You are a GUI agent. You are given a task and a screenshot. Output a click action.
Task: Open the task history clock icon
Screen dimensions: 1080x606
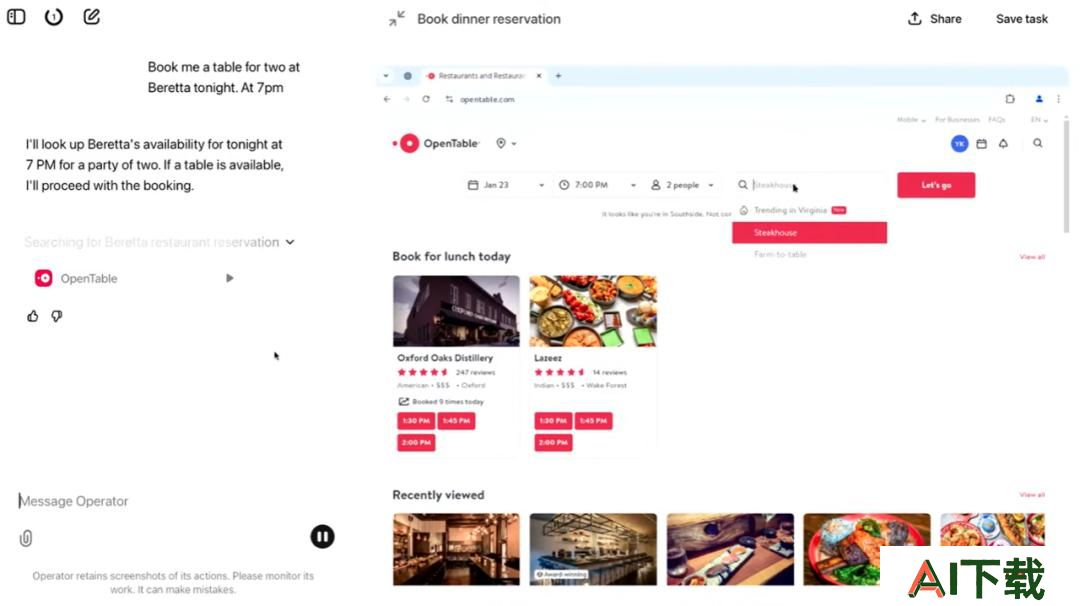pos(54,17)
